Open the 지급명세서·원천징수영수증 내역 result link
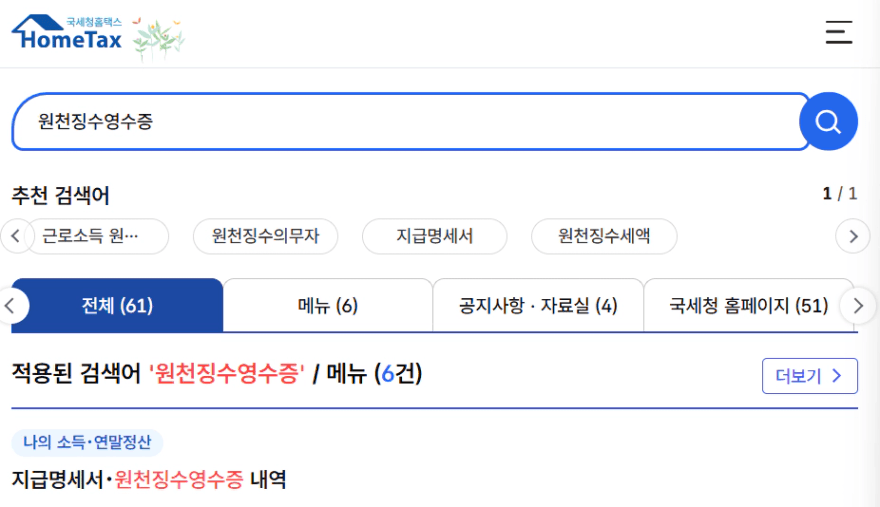Screen dimensions: 880x507 [149, 479]
